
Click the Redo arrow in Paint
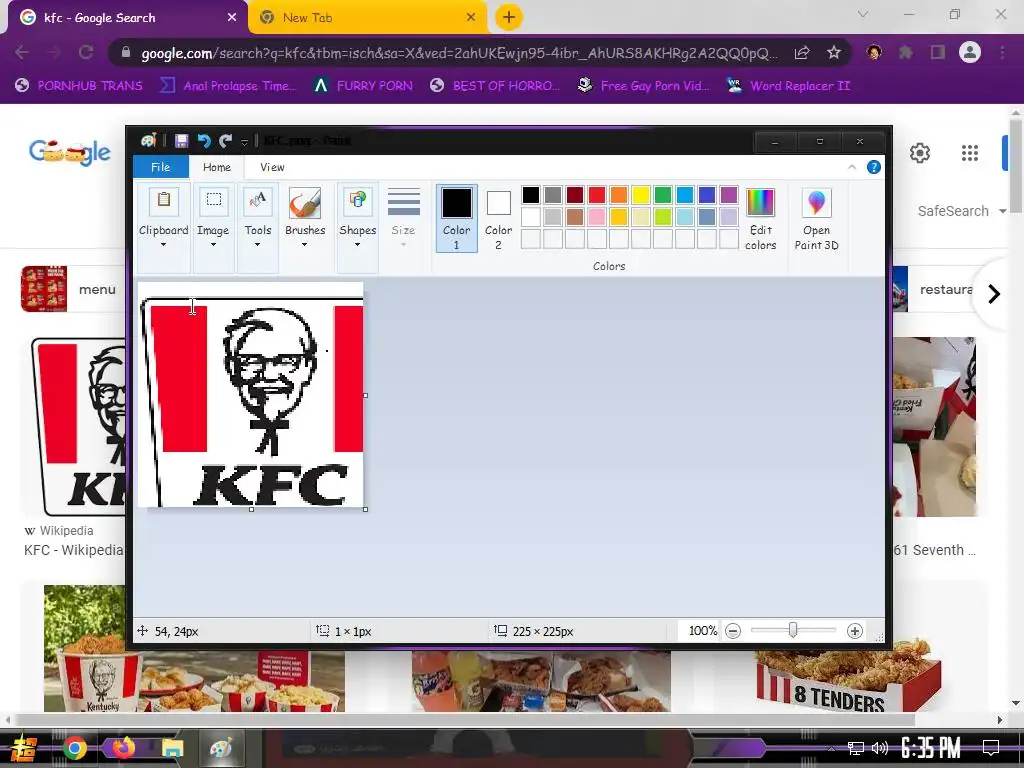pos(225,140)
